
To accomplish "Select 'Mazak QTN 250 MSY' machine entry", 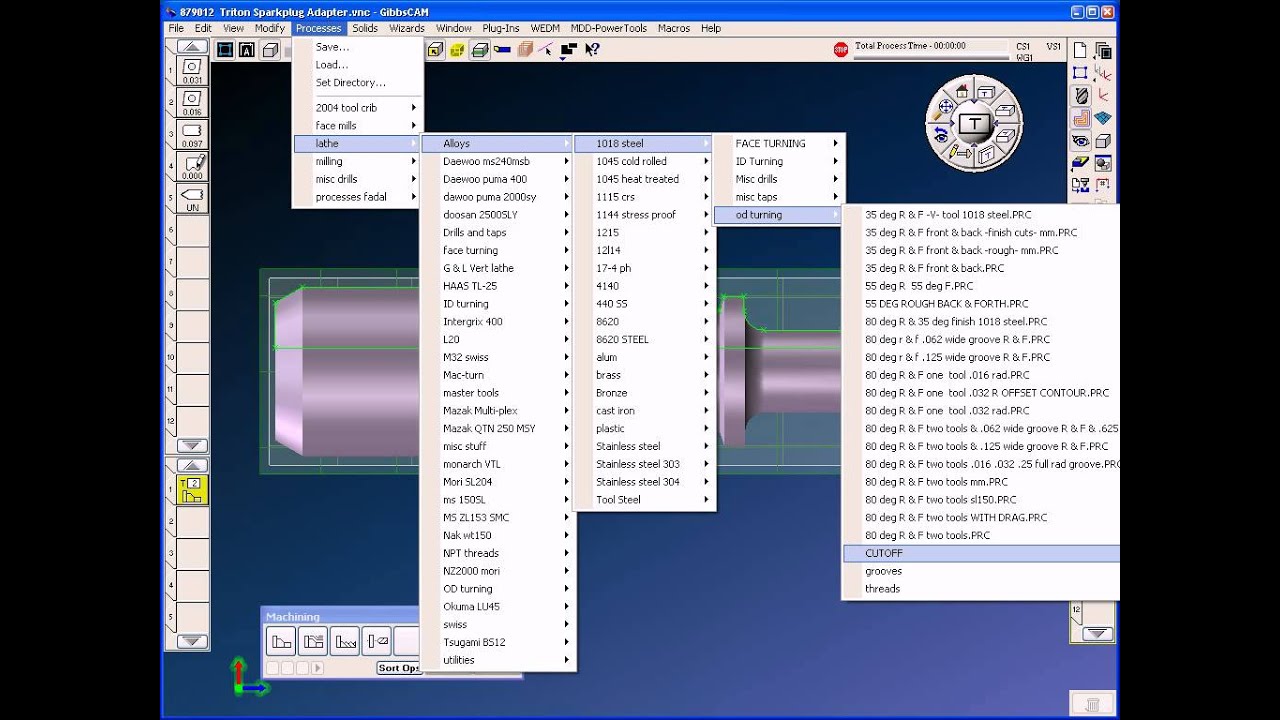I will click(496, 428).
